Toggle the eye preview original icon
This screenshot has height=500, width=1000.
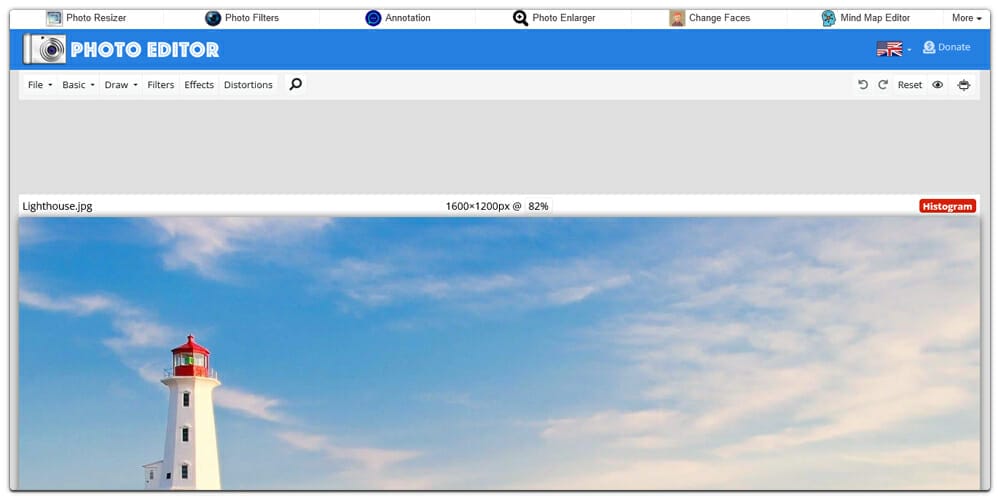[x=938, y=85]
